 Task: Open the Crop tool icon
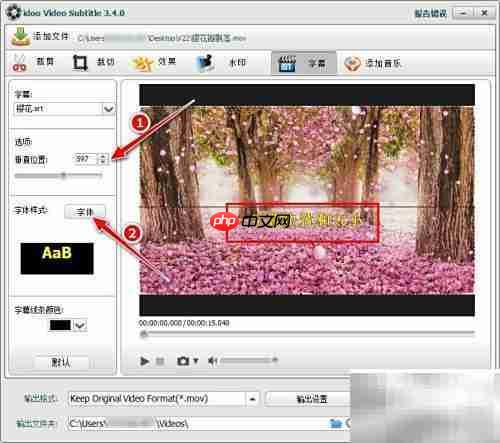[80, 63]
